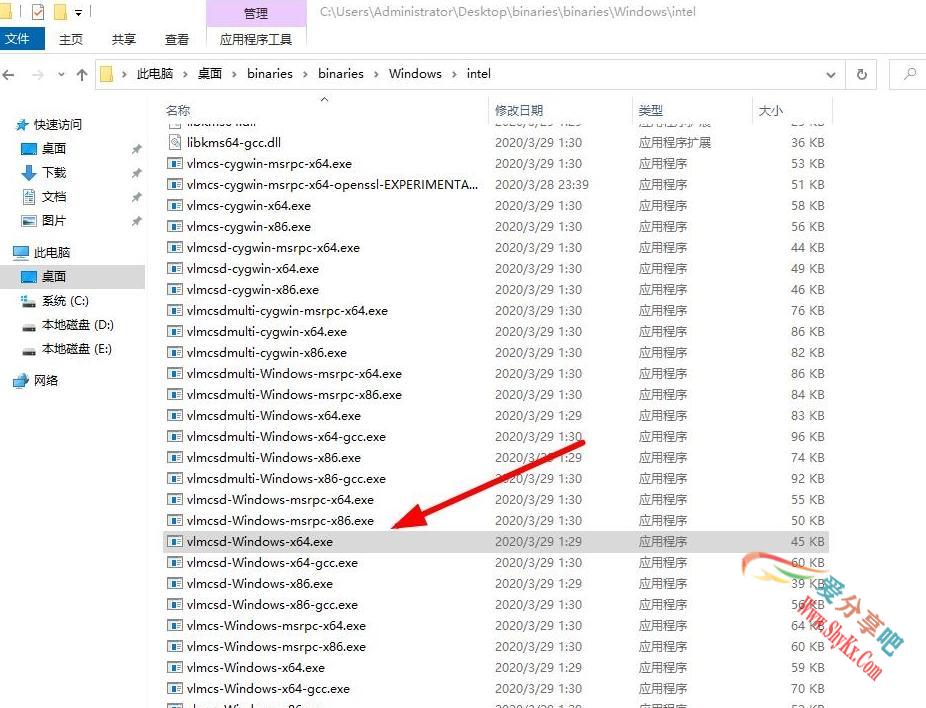Image resolution: width=926 pixels, height=708 pixels.
Task: Switch to the 主页 ribbon tab
Action: (x=71, y=39)
